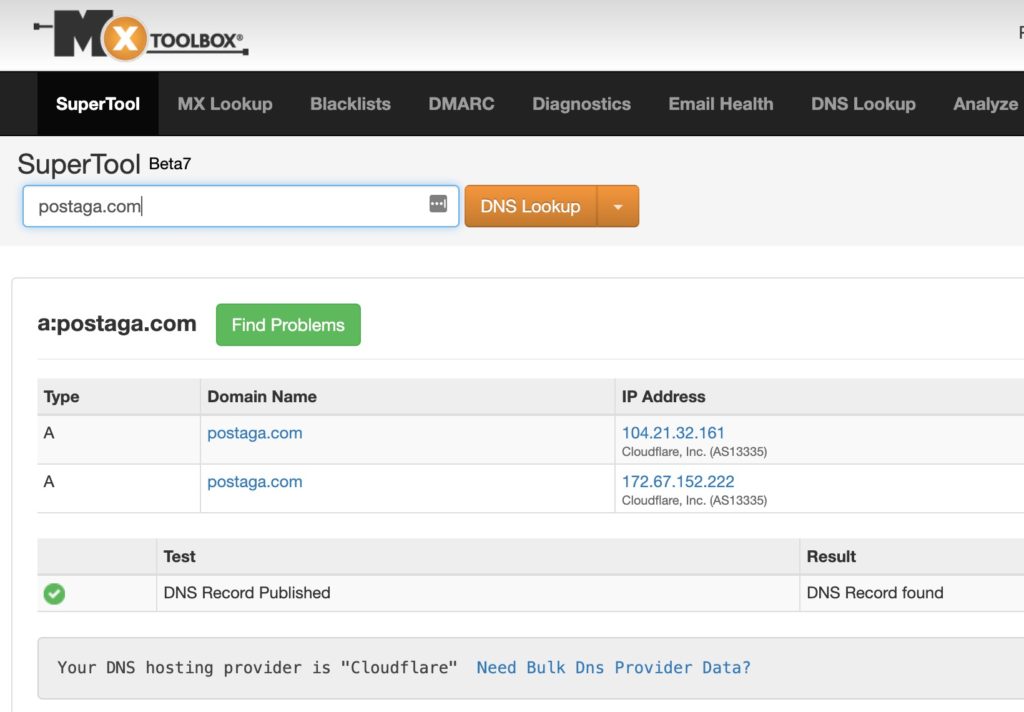Open the Email Health tab
The image size is (1024, 712).
[720, 104]
